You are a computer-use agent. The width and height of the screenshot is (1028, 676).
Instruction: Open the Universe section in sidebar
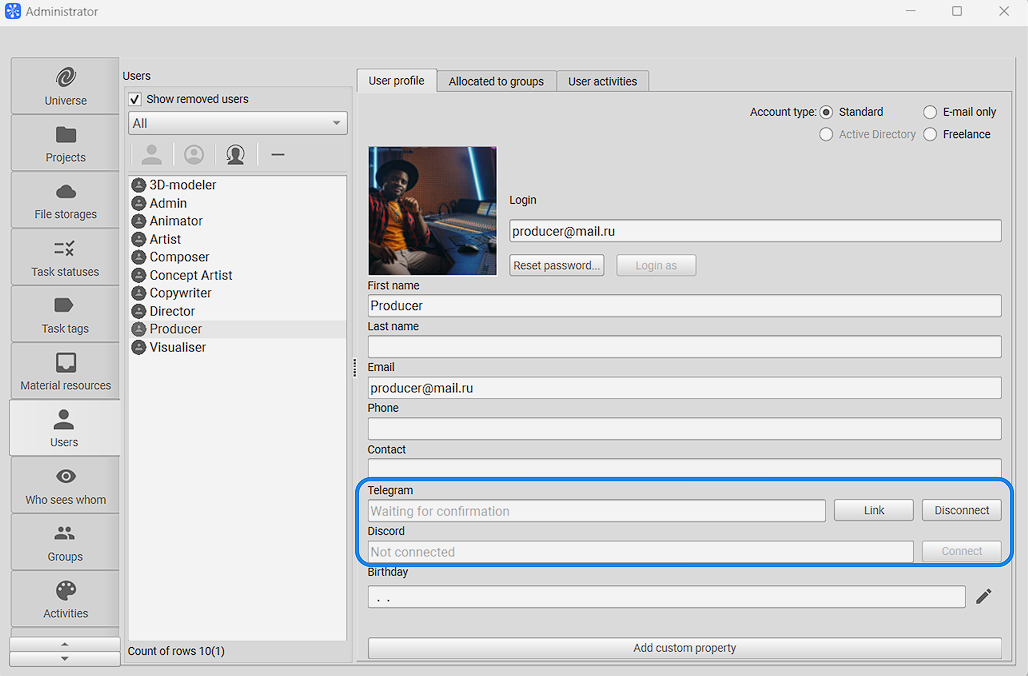[x=65, y=86]
